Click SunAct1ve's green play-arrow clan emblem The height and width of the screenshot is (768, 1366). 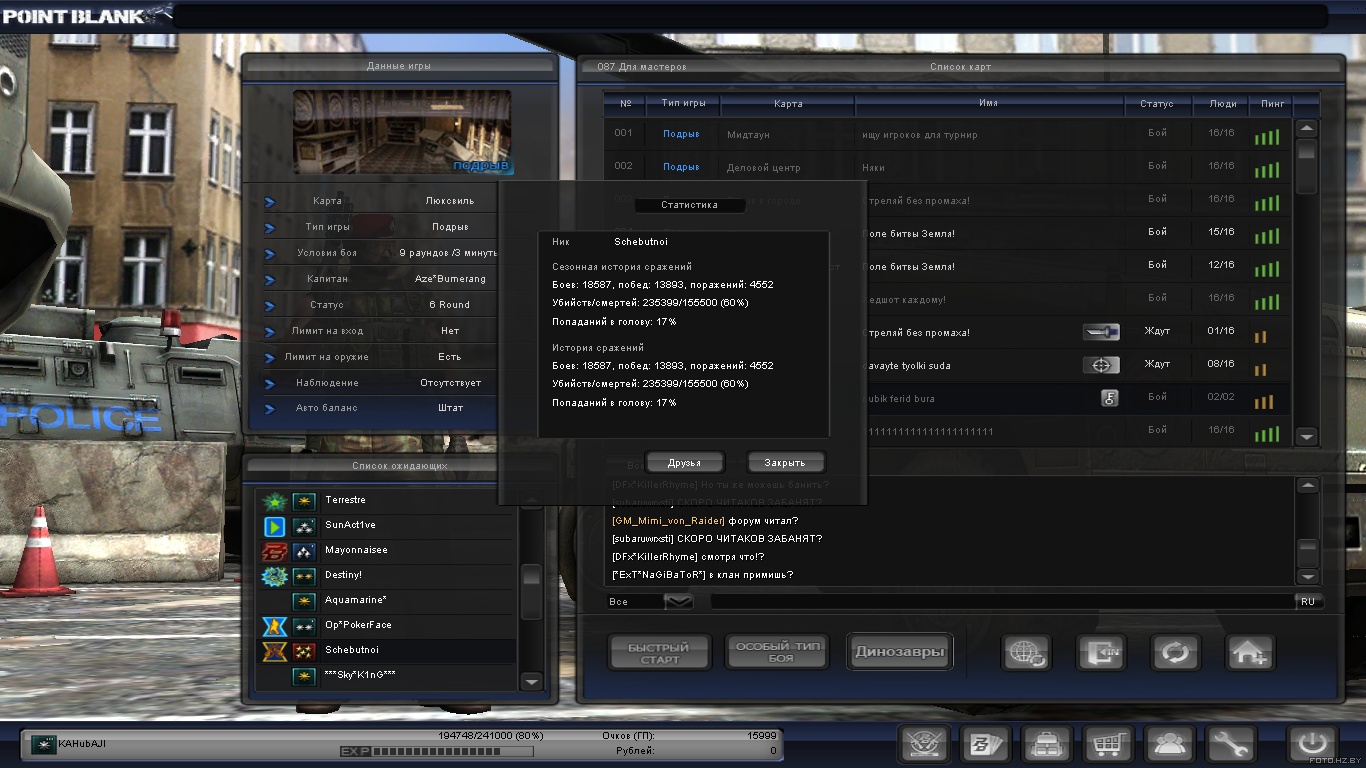[275, 526]
